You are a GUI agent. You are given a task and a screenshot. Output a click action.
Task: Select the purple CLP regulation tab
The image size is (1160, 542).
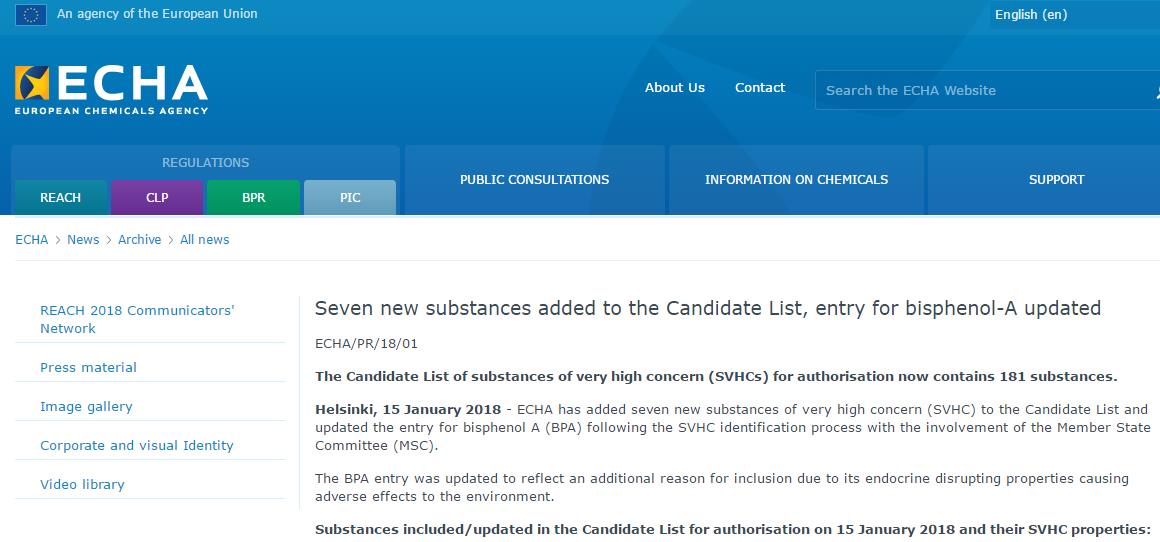point(157,198)
